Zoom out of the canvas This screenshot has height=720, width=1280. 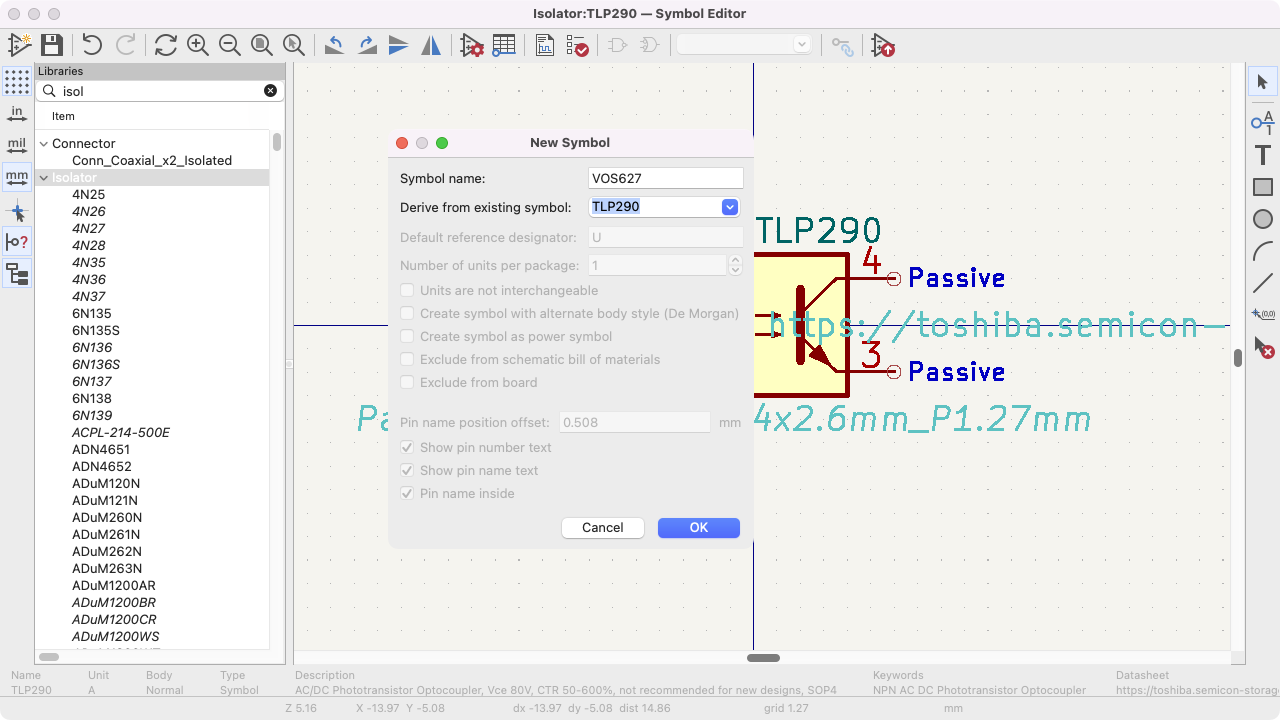coord(229,45)
